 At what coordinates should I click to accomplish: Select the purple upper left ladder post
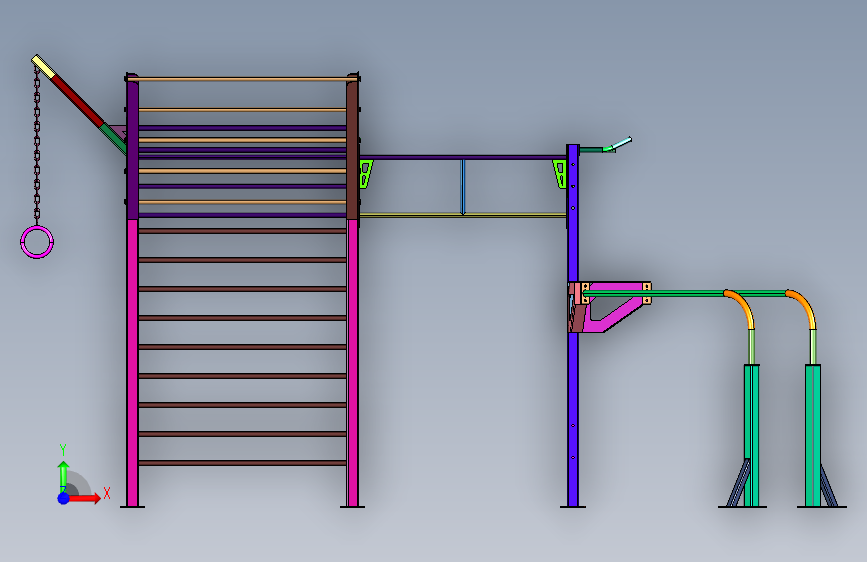pyautogui.click(x=132, y=147)
